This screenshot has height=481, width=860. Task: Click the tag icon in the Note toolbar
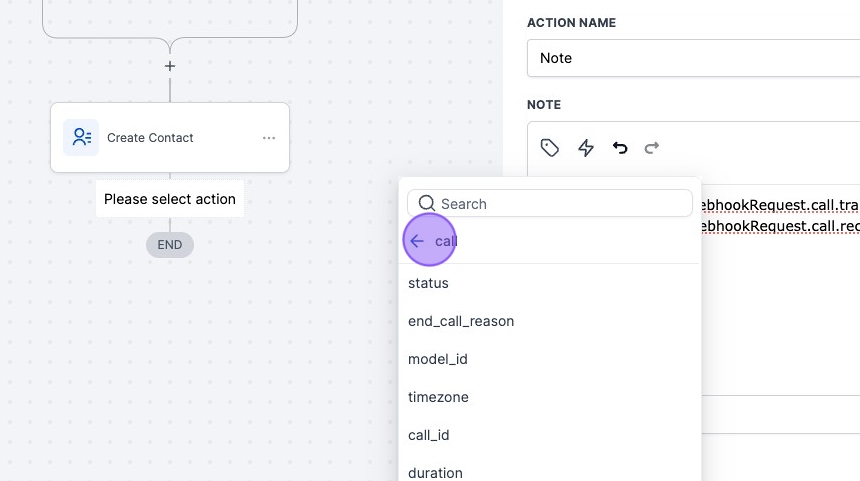[550, 148]
